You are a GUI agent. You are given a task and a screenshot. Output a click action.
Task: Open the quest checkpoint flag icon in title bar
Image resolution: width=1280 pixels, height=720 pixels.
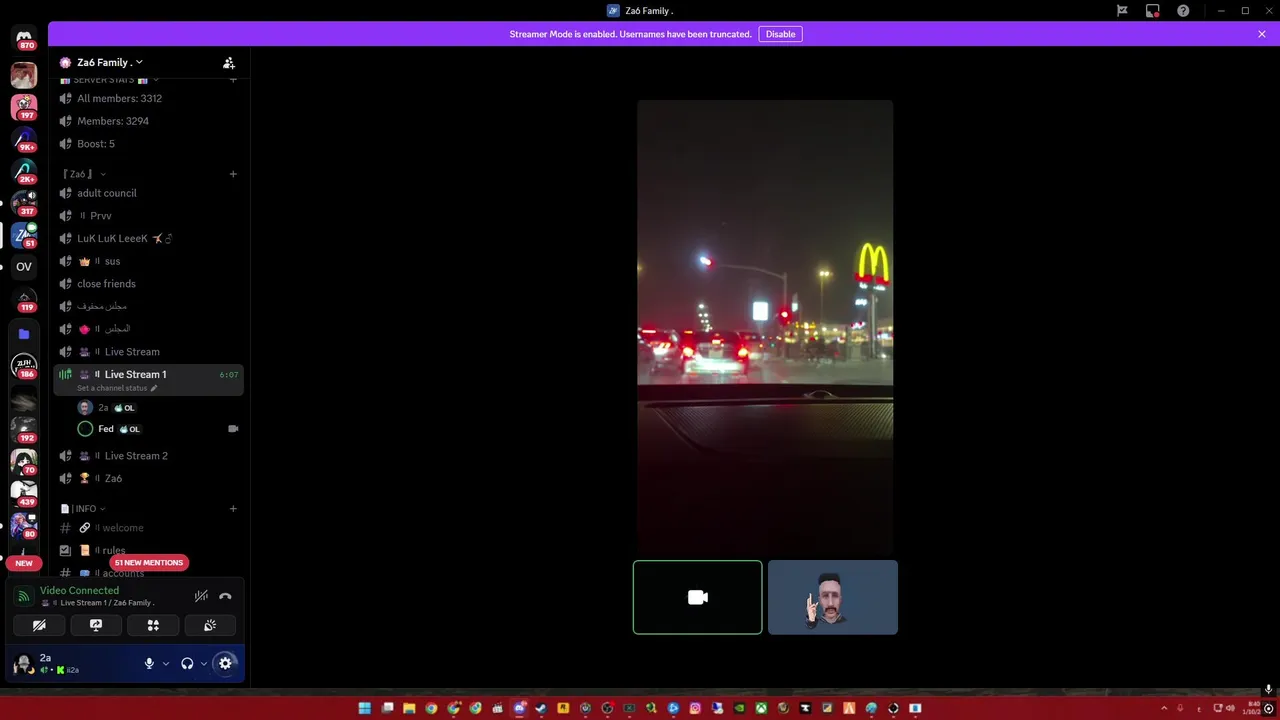(1122, 10)
